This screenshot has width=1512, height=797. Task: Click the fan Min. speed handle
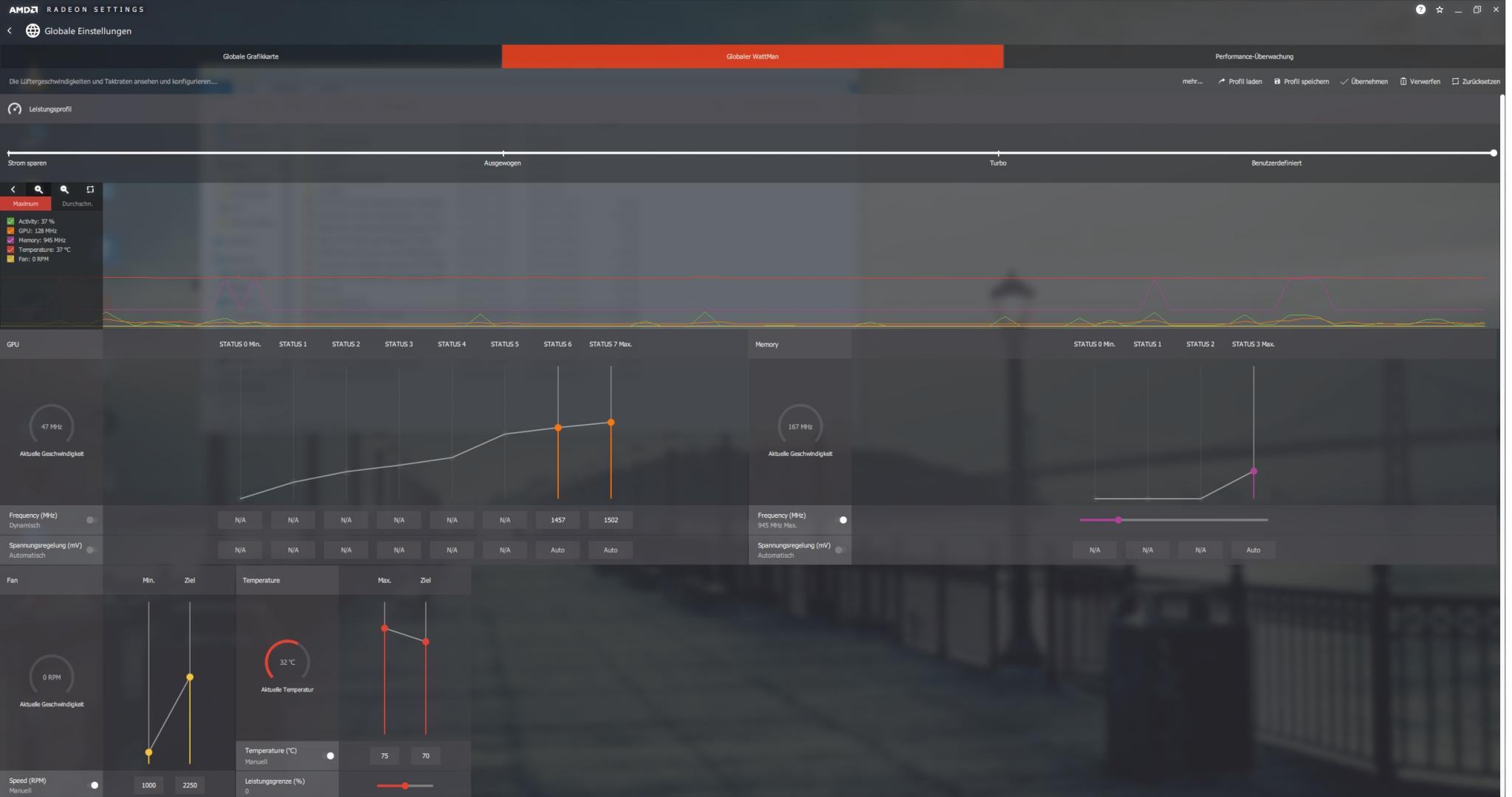point(148,753)
